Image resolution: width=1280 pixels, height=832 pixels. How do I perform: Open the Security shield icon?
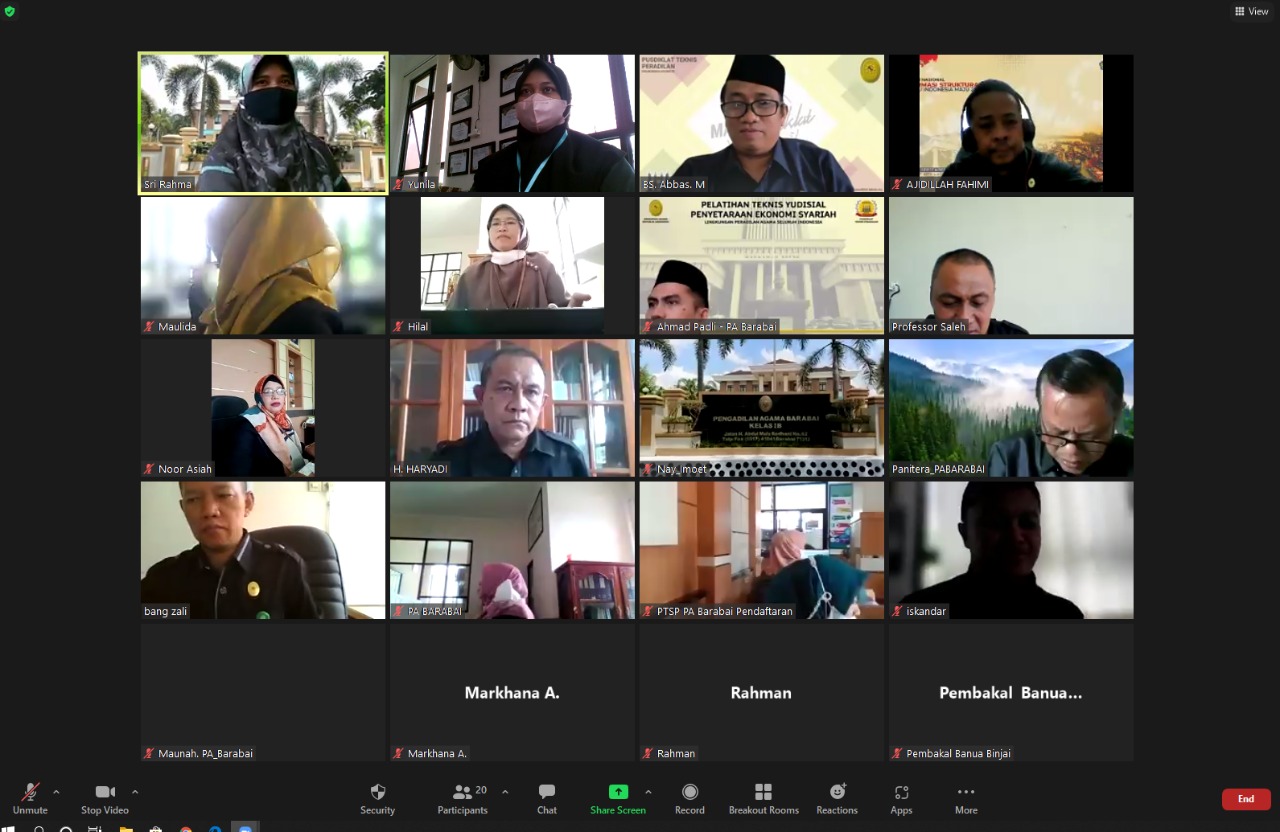point(377,797)
